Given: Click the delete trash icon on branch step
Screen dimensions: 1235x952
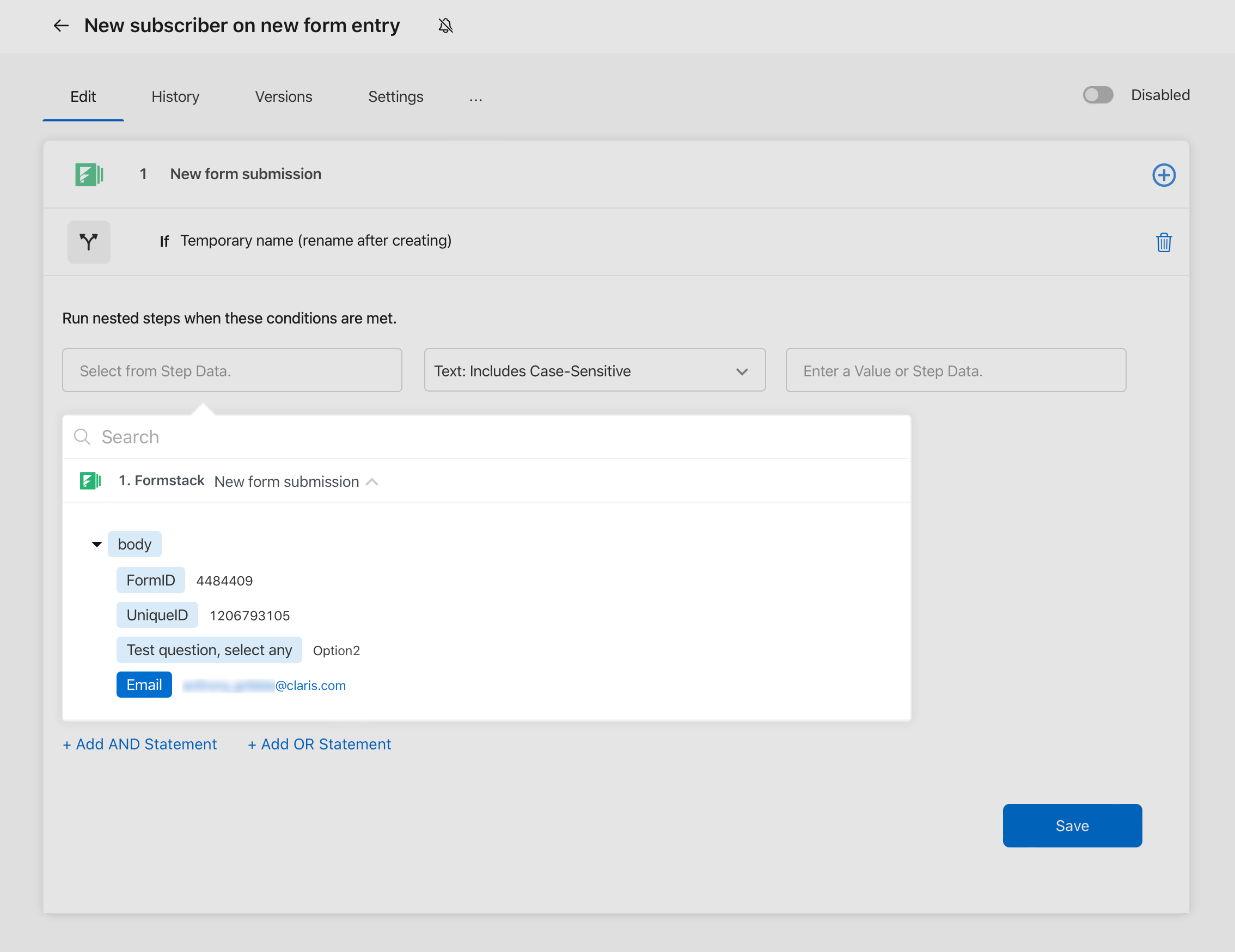Looking at the screenshot, I should pos(1164,241).
